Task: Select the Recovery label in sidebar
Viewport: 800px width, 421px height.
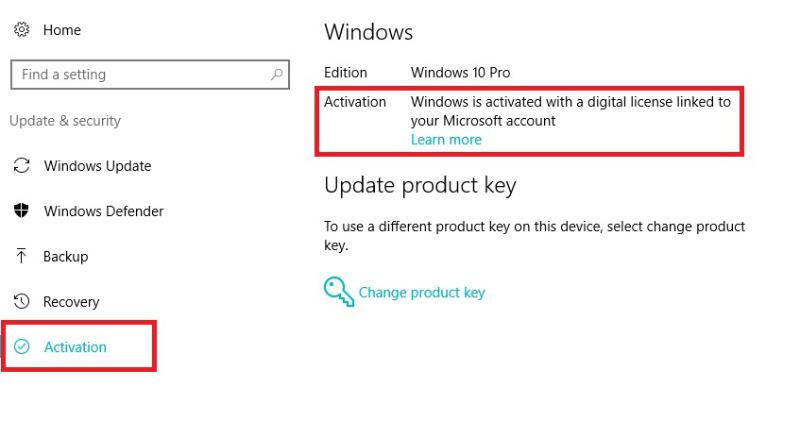Action: click(71, 302)
